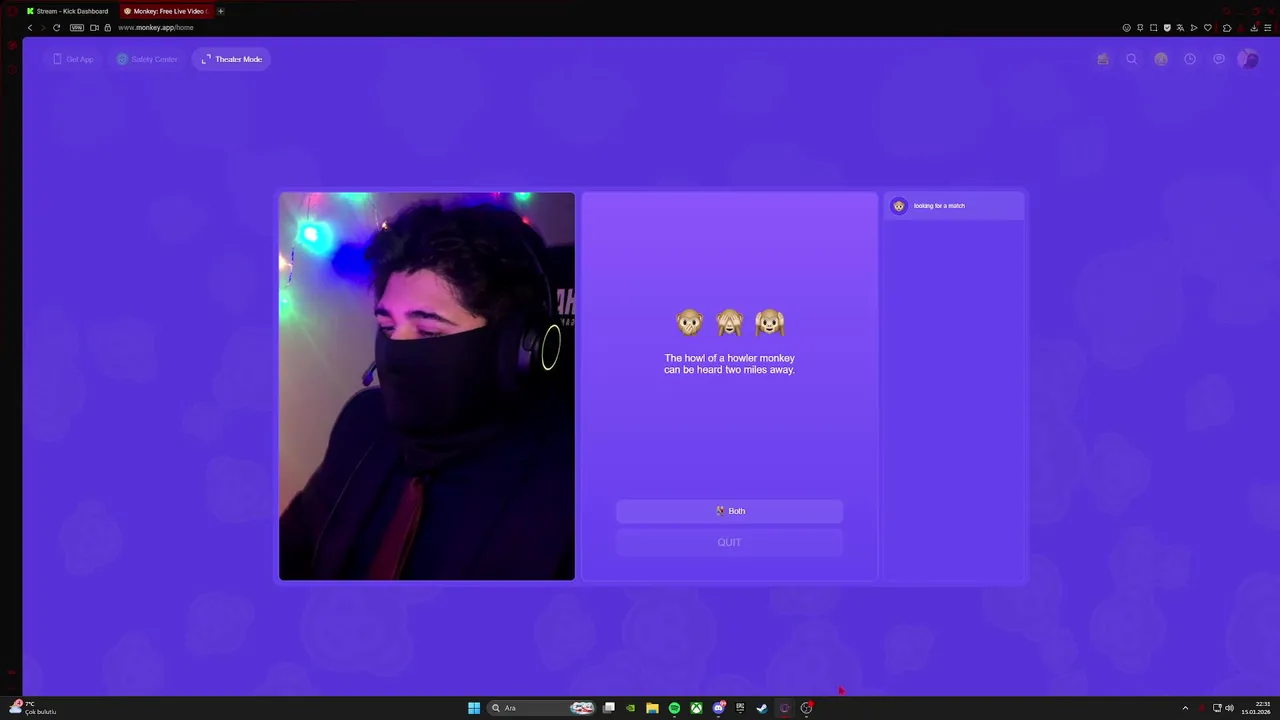Screen dimensions: 1280x720
Task: Open the ad blocker shield icon
Action: point(1167,27)
